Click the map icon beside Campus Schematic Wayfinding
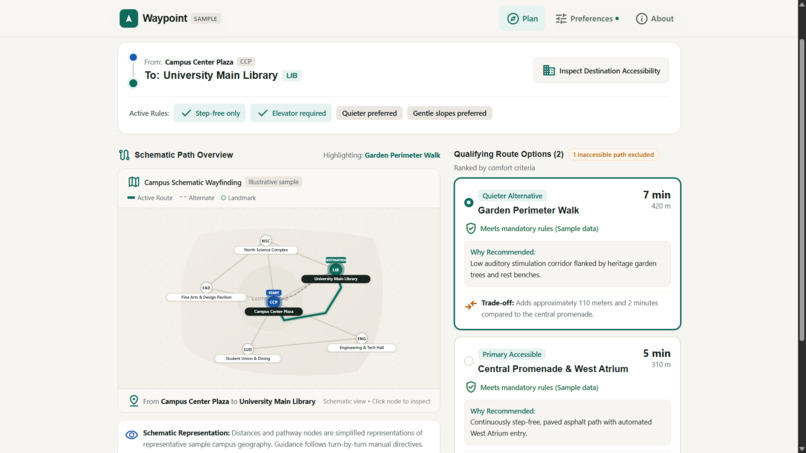Image resolution: width=806 pixels, height=453 pixels. (x=134, y=182)
